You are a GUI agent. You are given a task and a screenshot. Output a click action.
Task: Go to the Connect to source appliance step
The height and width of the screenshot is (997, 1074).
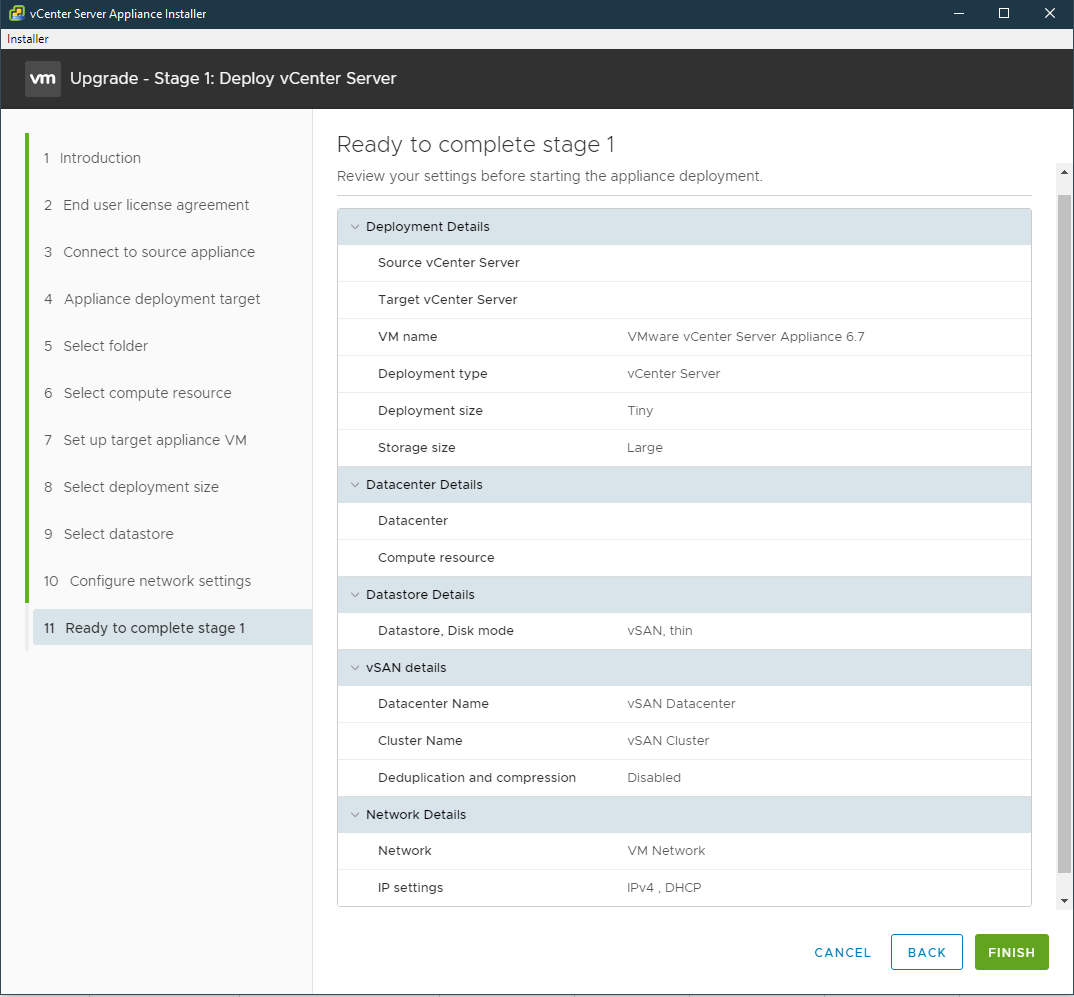[x=160, y=251]
